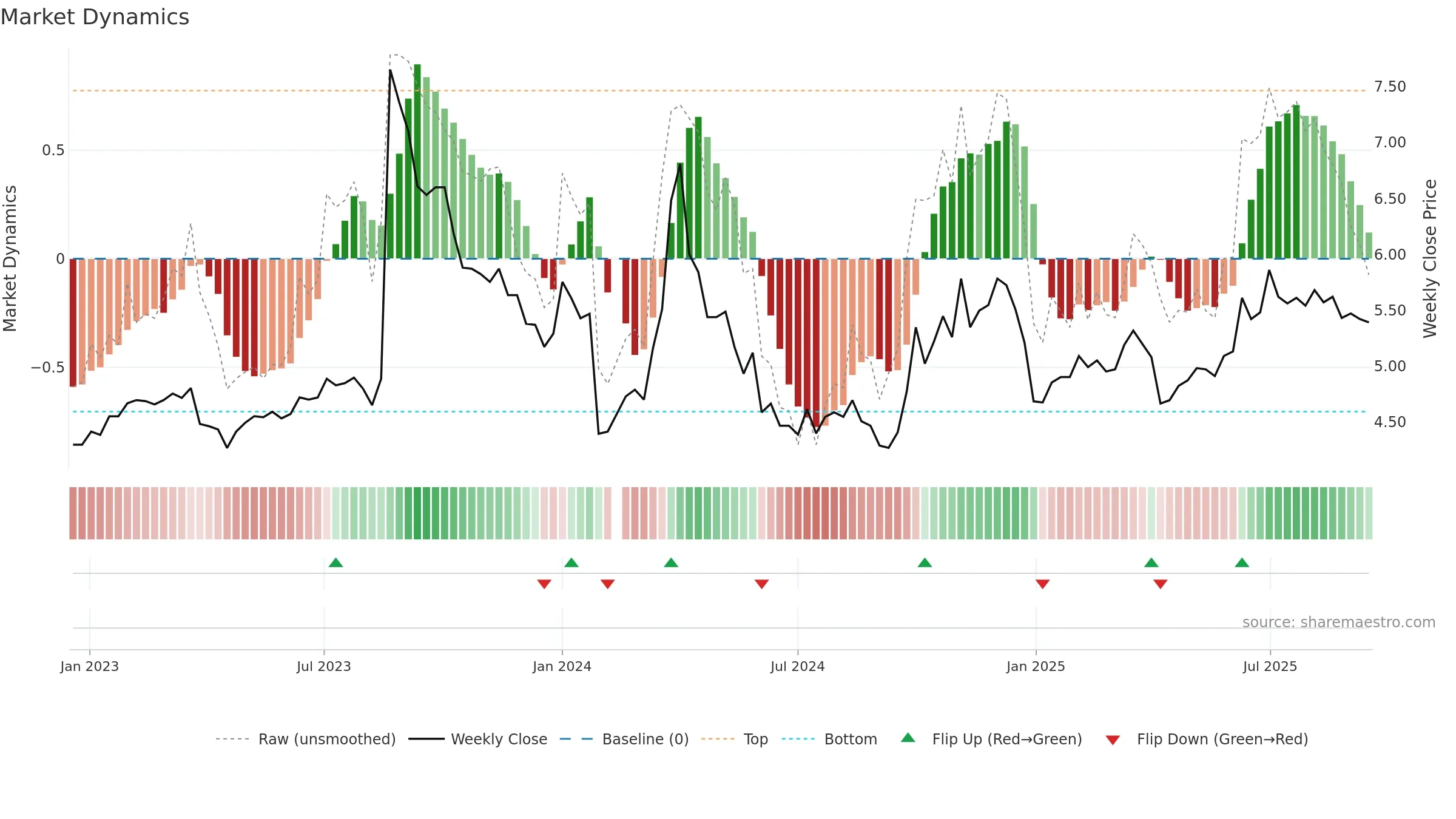Click the Jan 2024 x-axis label

point(562,666)
